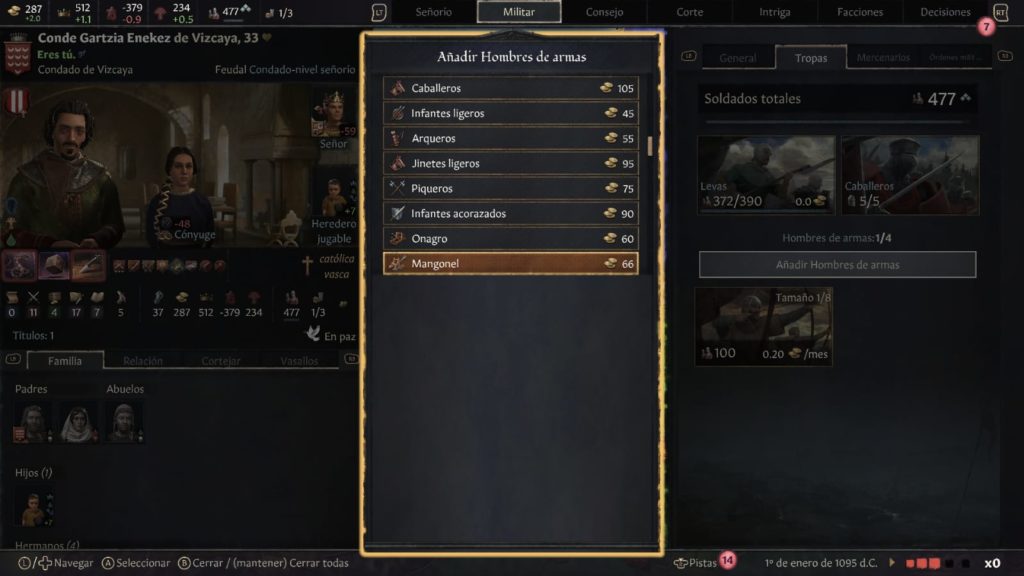
Task: Click the Señor liege portrait
Action: tap(333, 118)
